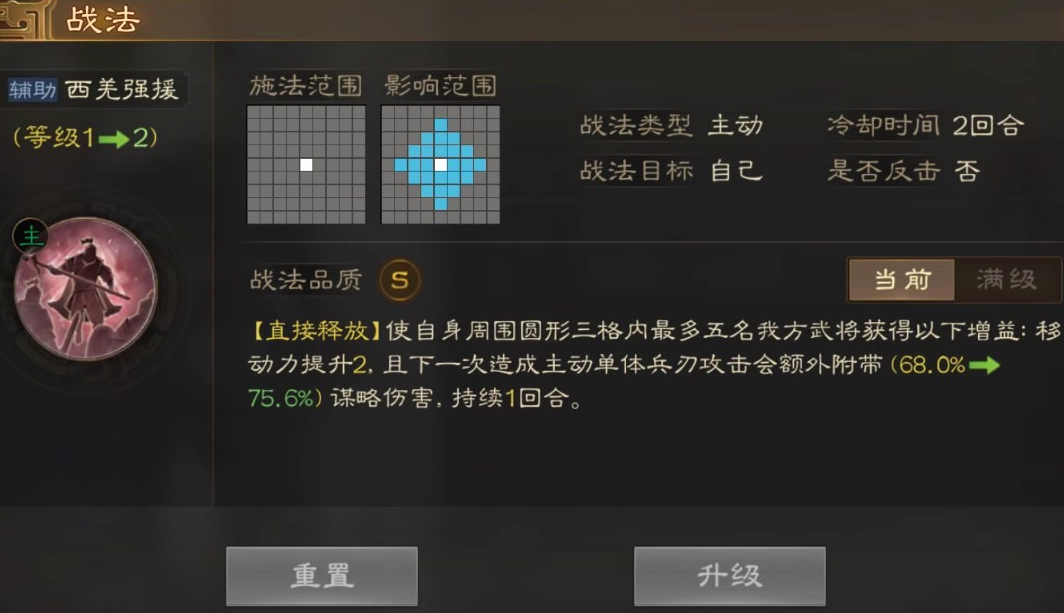Select the 当前 current level tab

pos(902,279)
